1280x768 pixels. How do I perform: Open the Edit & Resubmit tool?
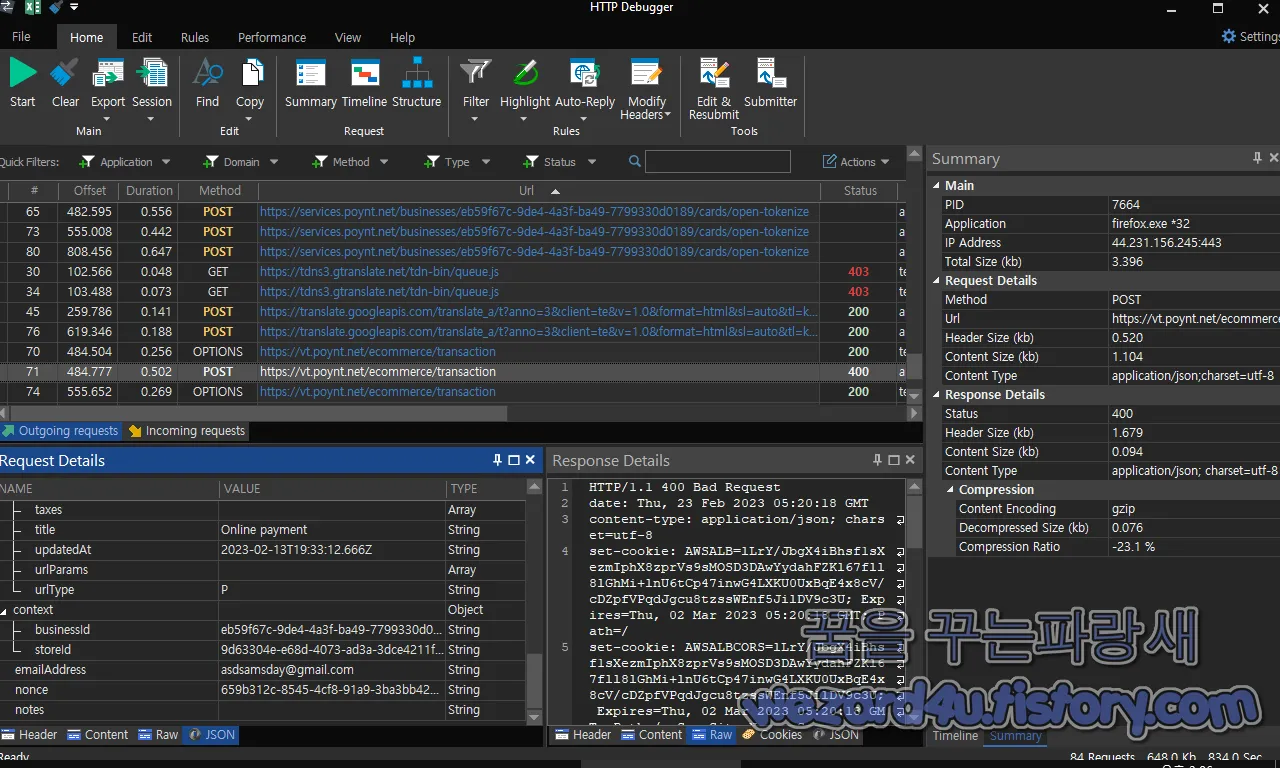[x=713, y=80]
